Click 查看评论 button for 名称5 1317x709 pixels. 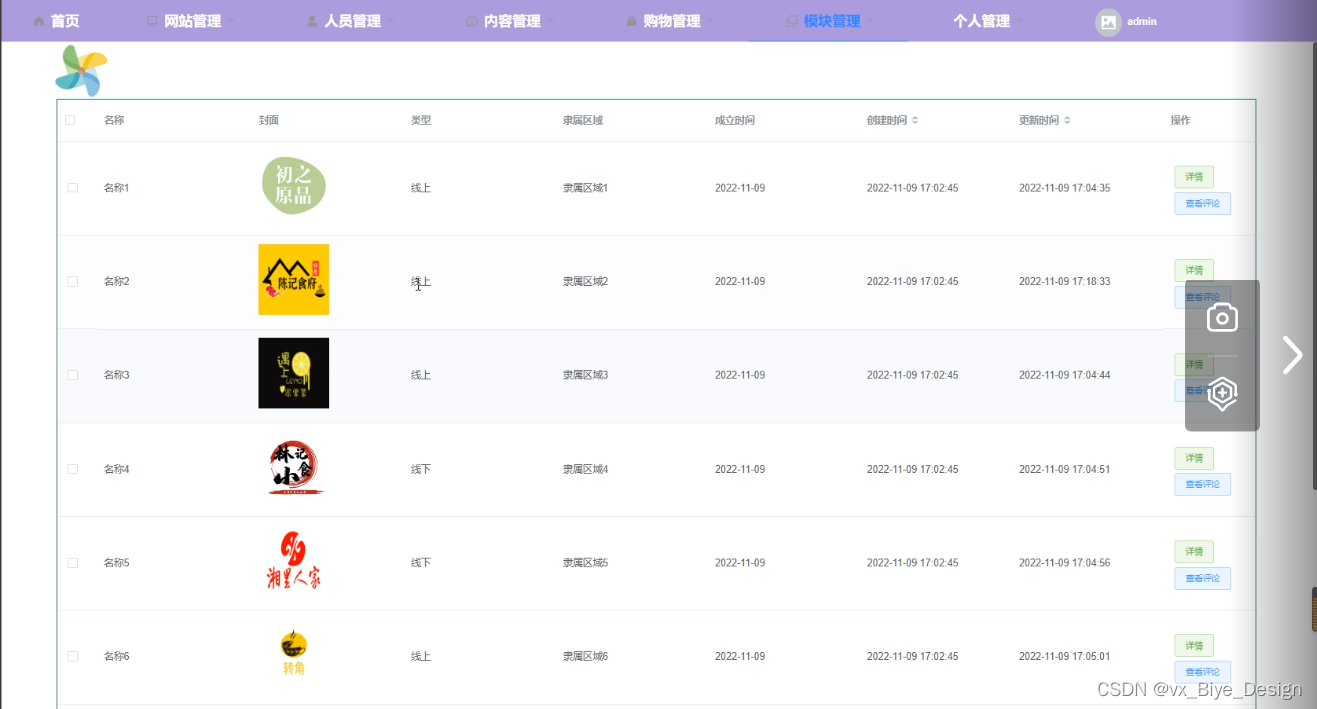(1202, 578)
